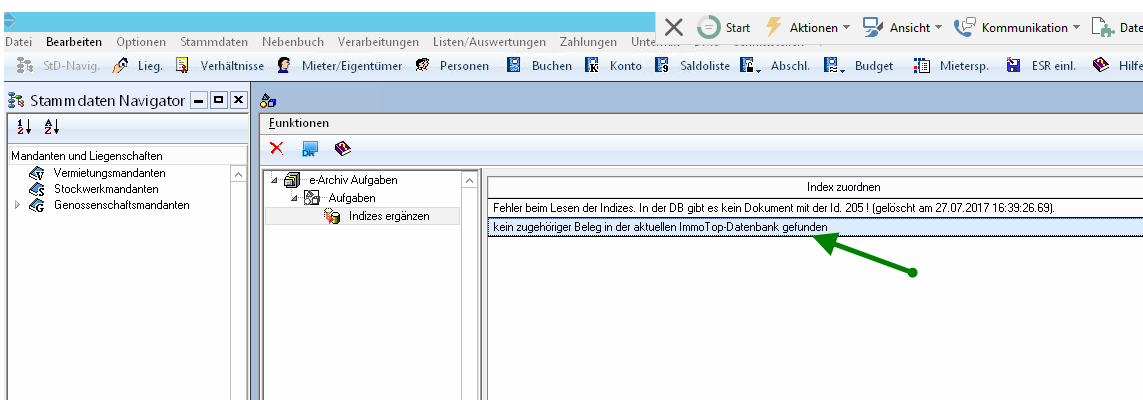Open the Verarbeitungen menu
This screenshot has width=1143, height=400.
click(x=376, y=42)
